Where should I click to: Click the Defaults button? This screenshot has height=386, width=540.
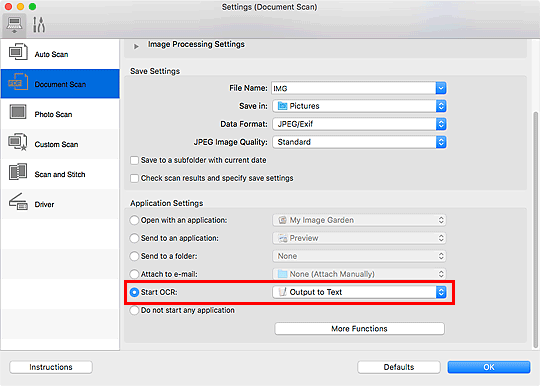tap(399, 367)
